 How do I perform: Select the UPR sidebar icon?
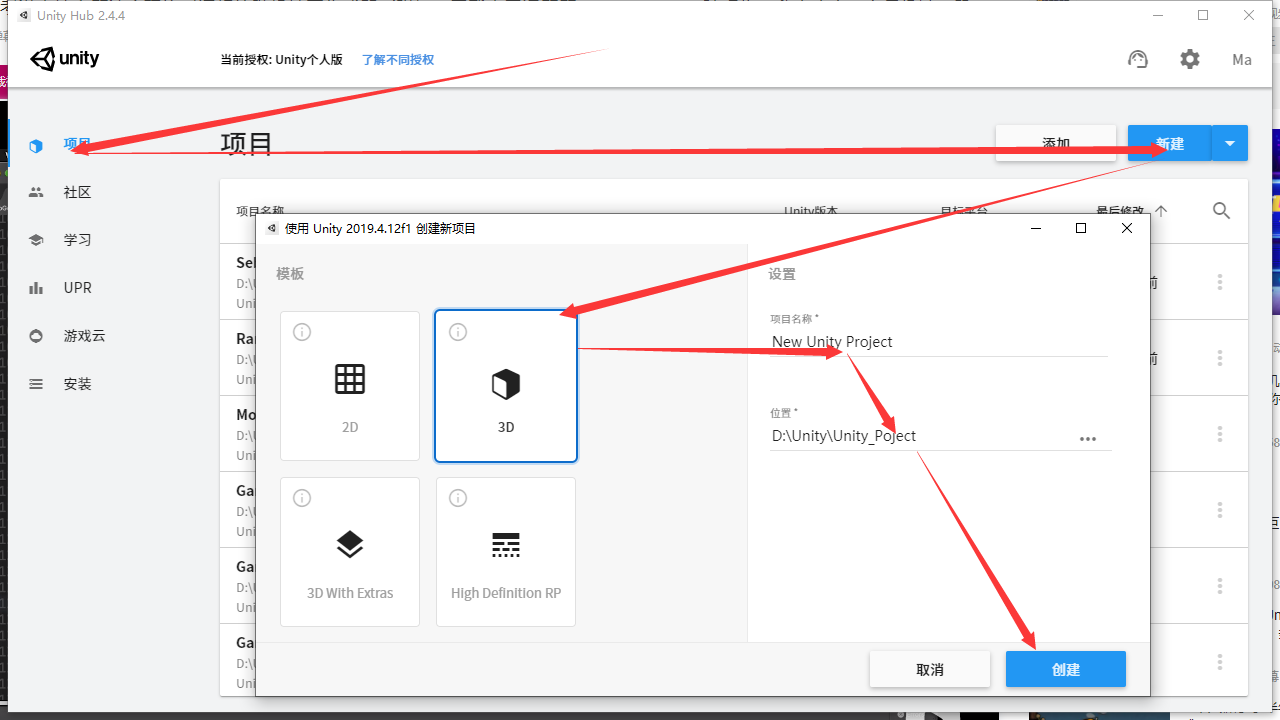pos(36,287)
